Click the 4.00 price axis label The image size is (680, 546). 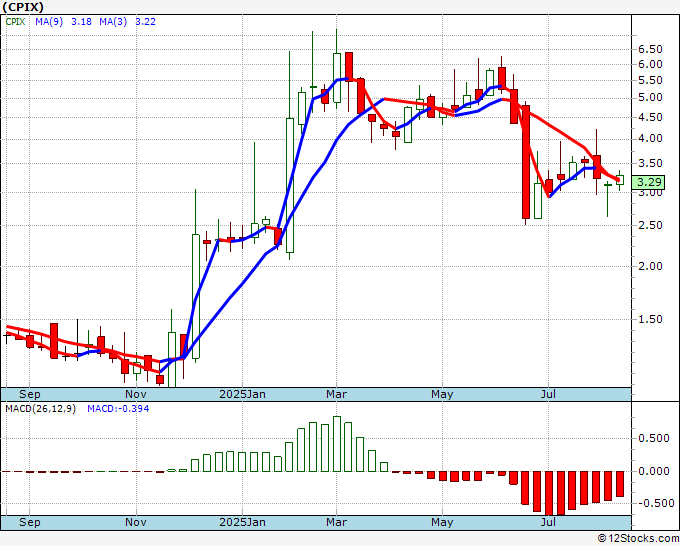[650, 139]
